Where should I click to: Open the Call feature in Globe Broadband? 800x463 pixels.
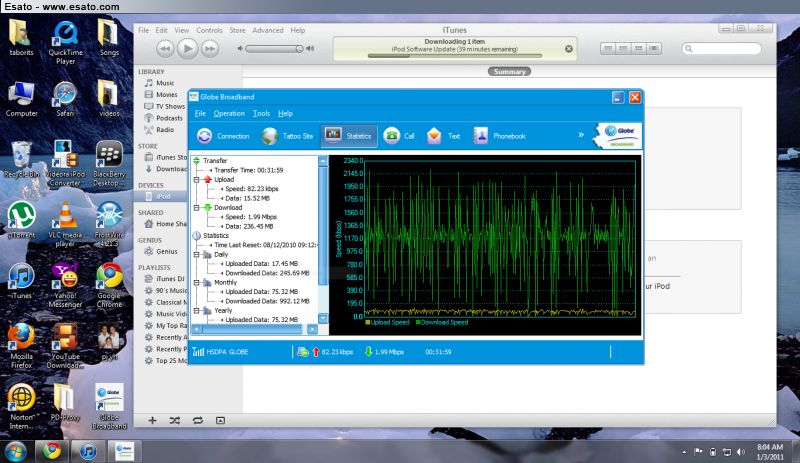click(398, 136)
